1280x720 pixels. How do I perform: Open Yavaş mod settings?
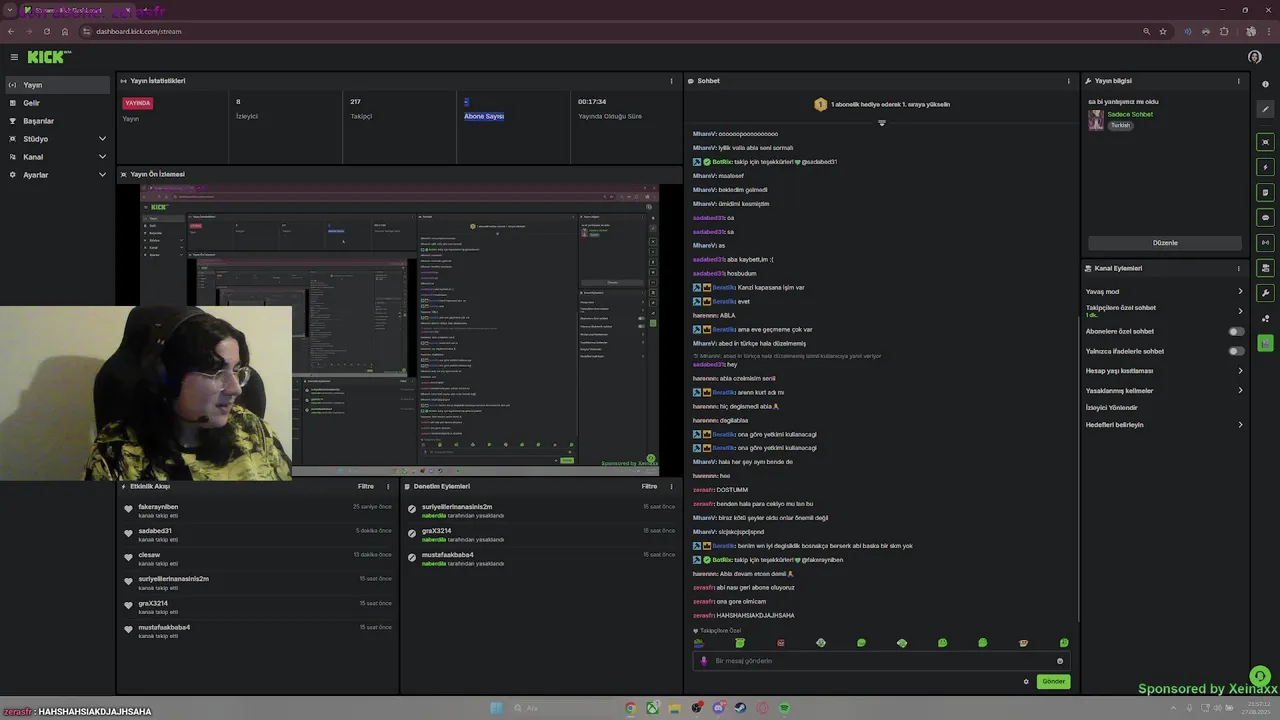tap(1165, 292)
